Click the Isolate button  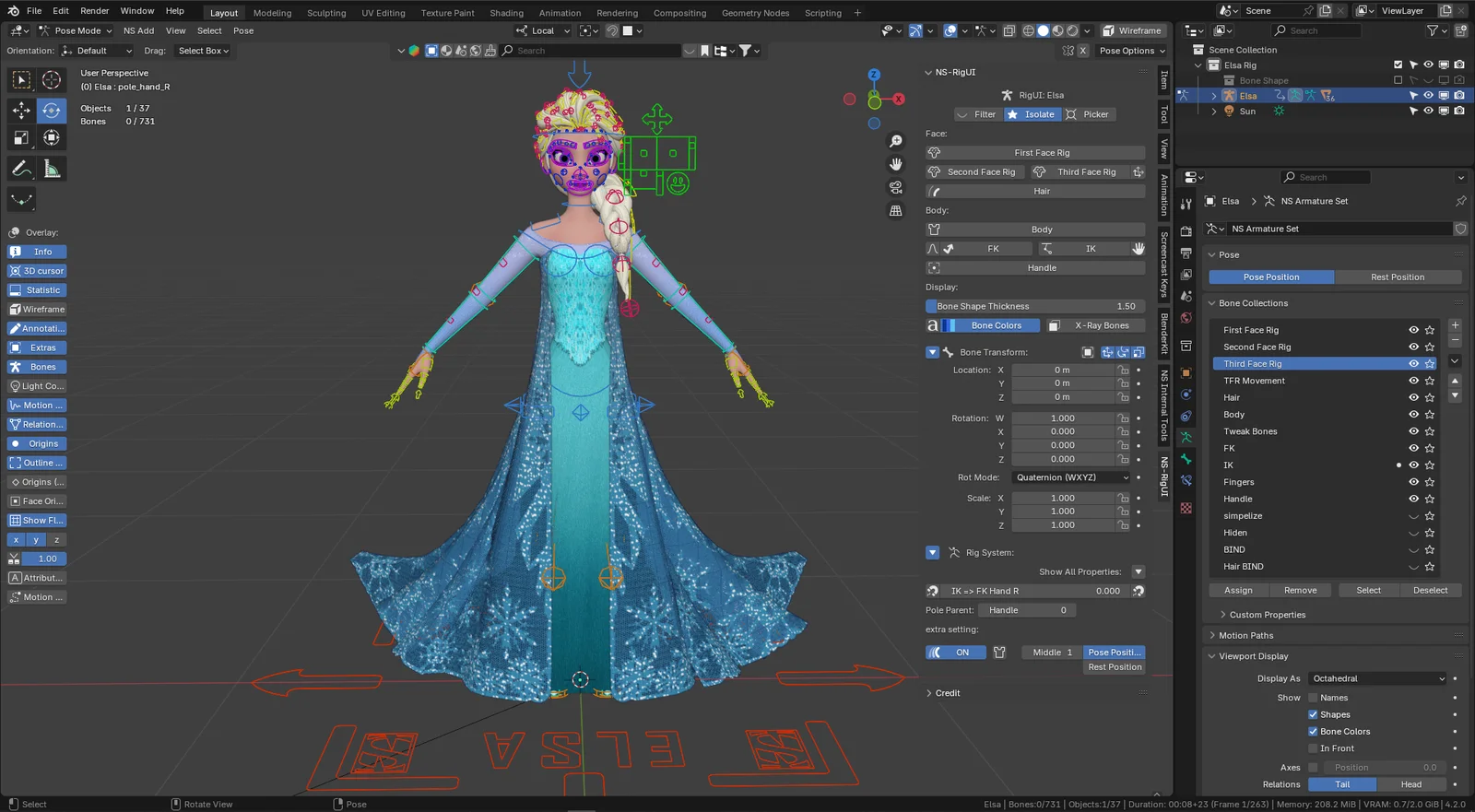point(1031,114)
